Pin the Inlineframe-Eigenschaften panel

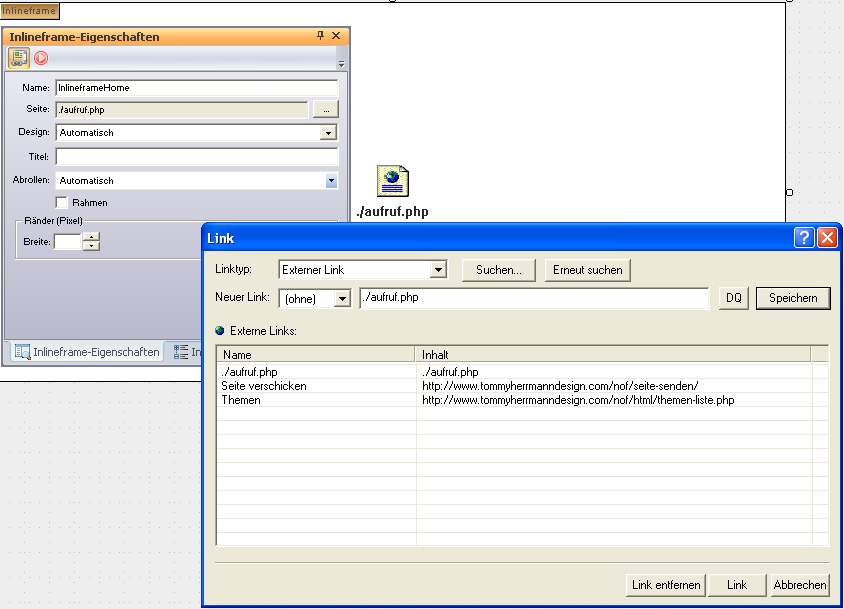click(x=321, y=36)
